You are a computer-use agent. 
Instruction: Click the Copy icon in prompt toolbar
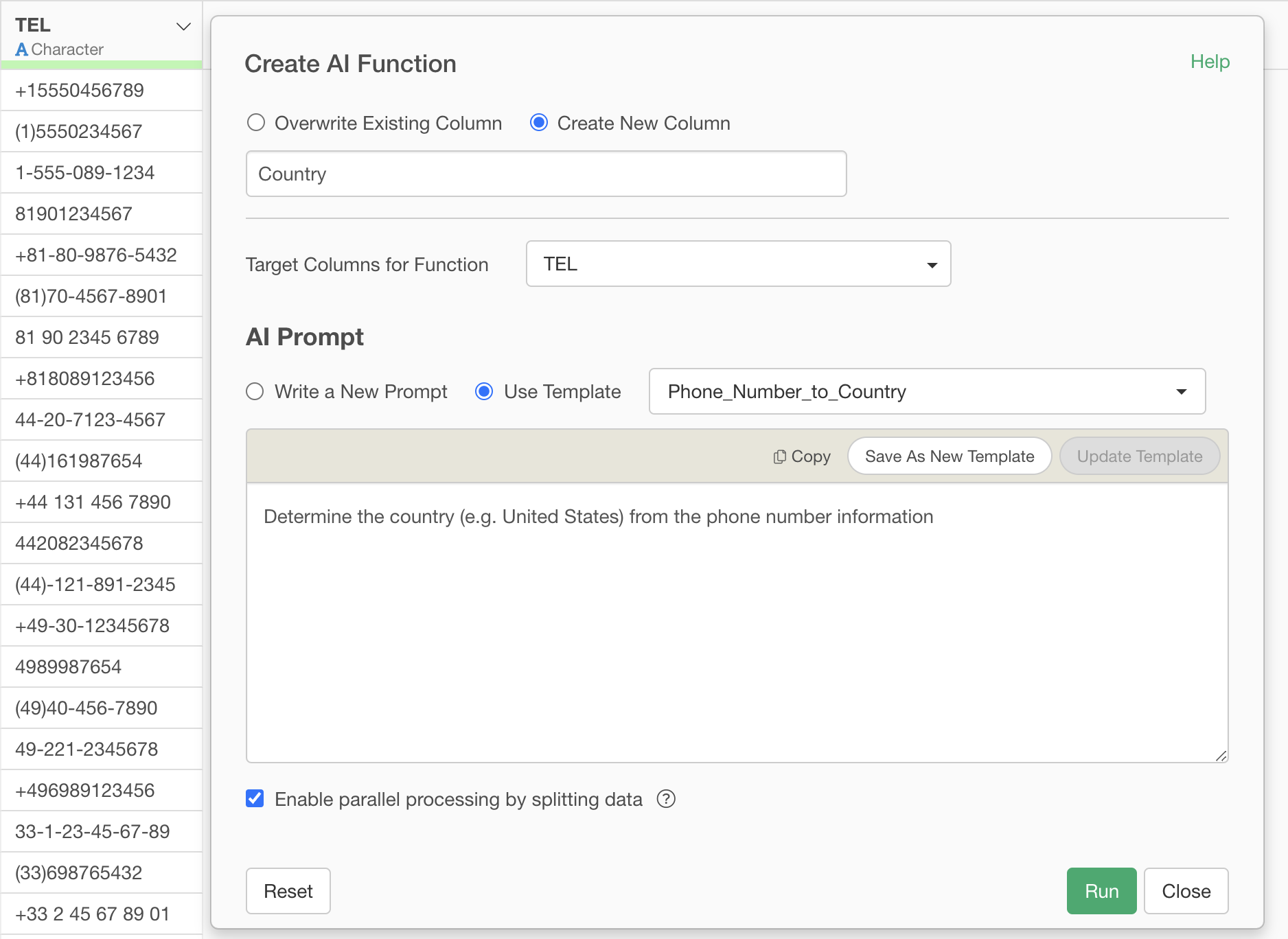click(780, 456)
